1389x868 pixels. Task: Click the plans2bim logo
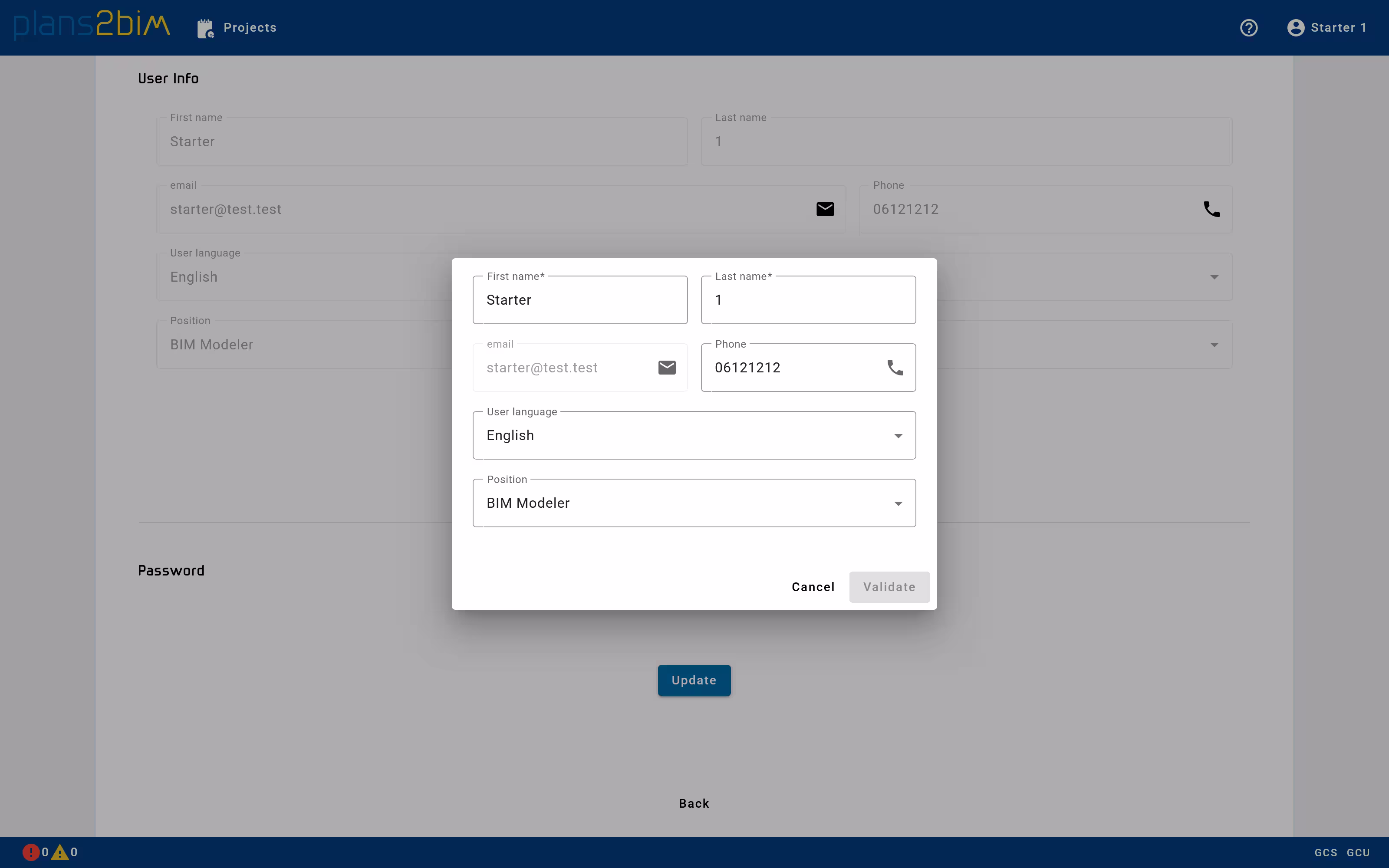pos(91,24)
